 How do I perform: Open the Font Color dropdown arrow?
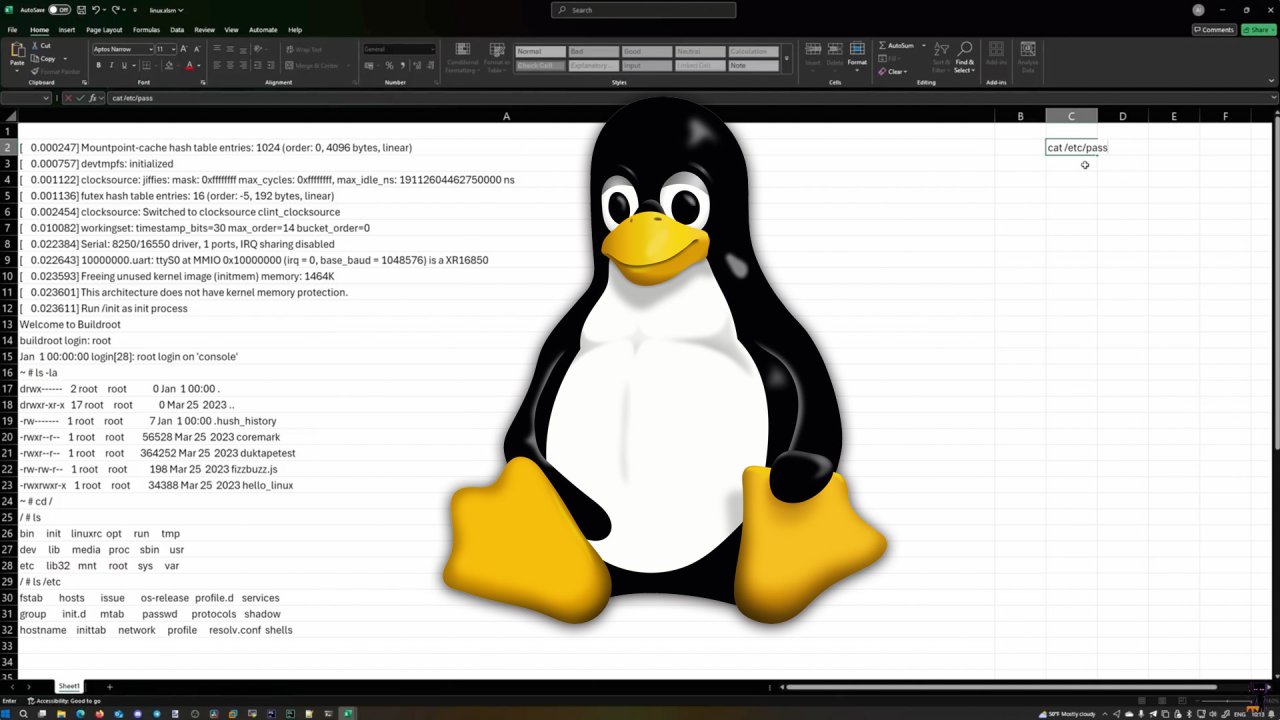(199, 66)
